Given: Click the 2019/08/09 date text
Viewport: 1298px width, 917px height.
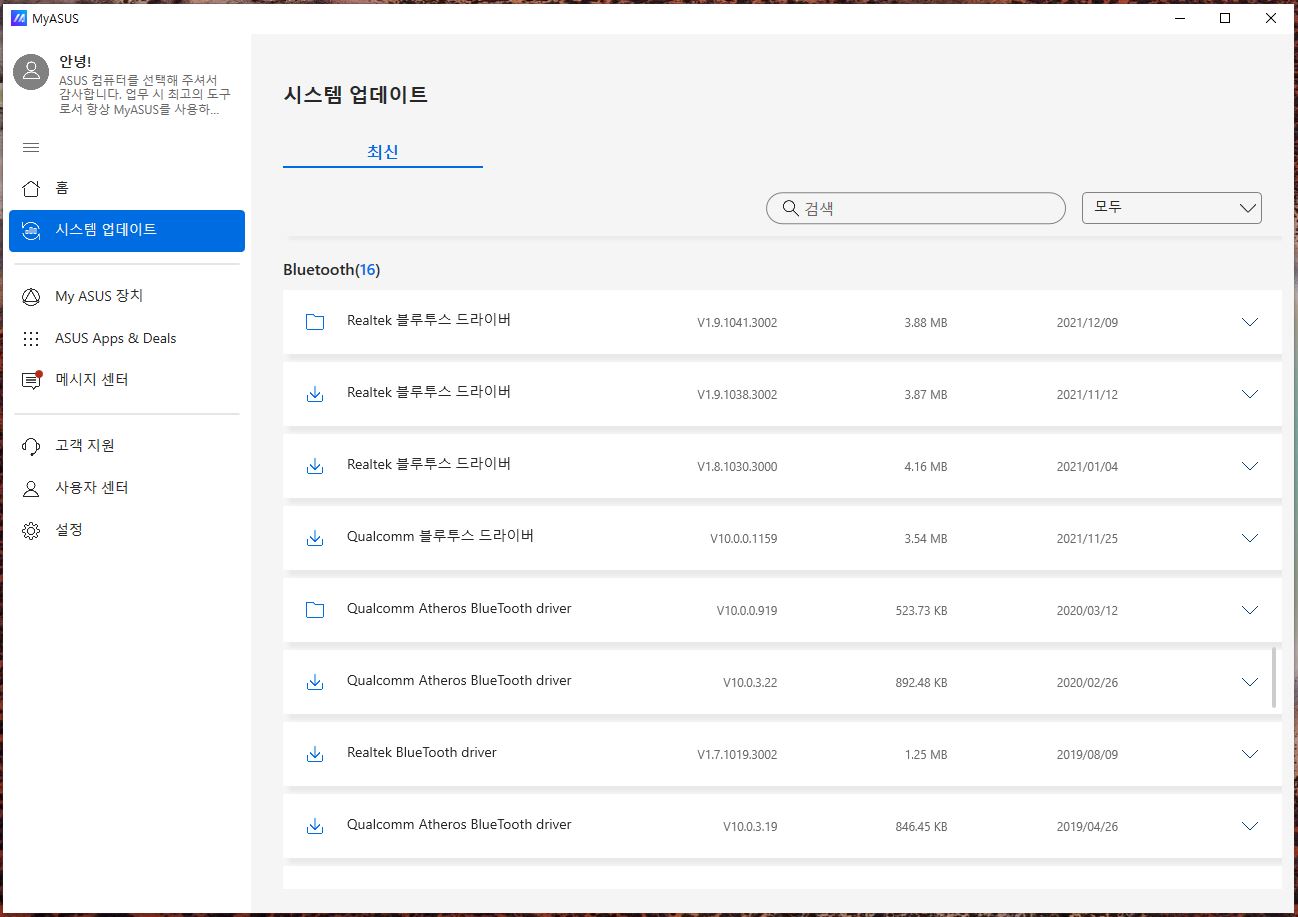Looking at the screenshot, I should pyautogui.click(x=1087, y=755).
